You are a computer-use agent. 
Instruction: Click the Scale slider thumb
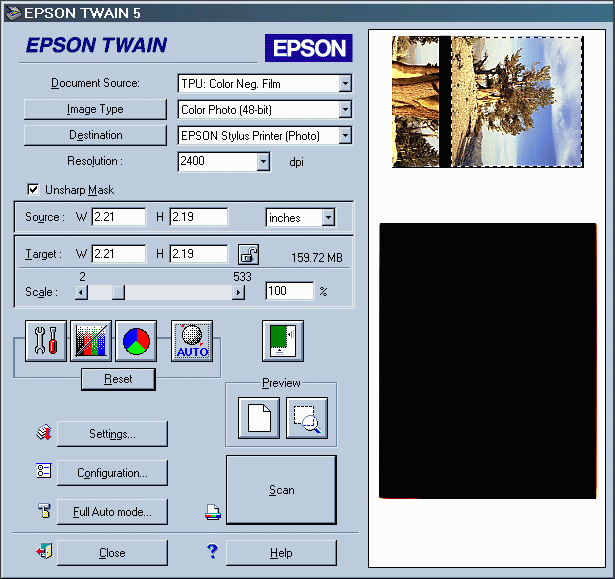(x=118, y=292)
